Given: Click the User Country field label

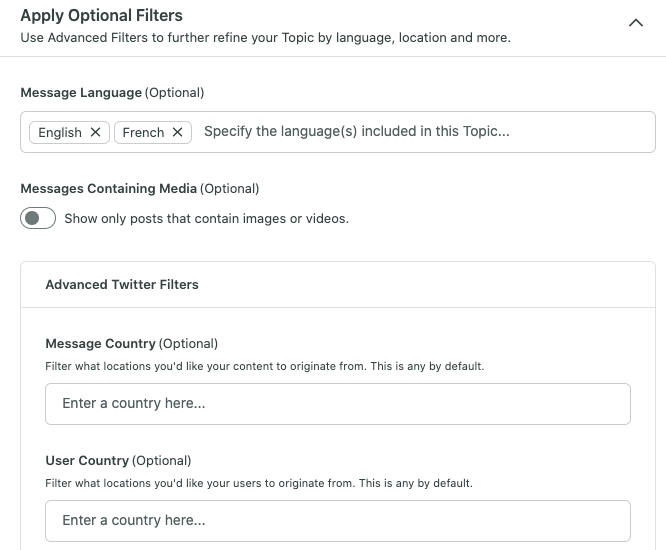Looking at the screenshot, I should (87, 460).
